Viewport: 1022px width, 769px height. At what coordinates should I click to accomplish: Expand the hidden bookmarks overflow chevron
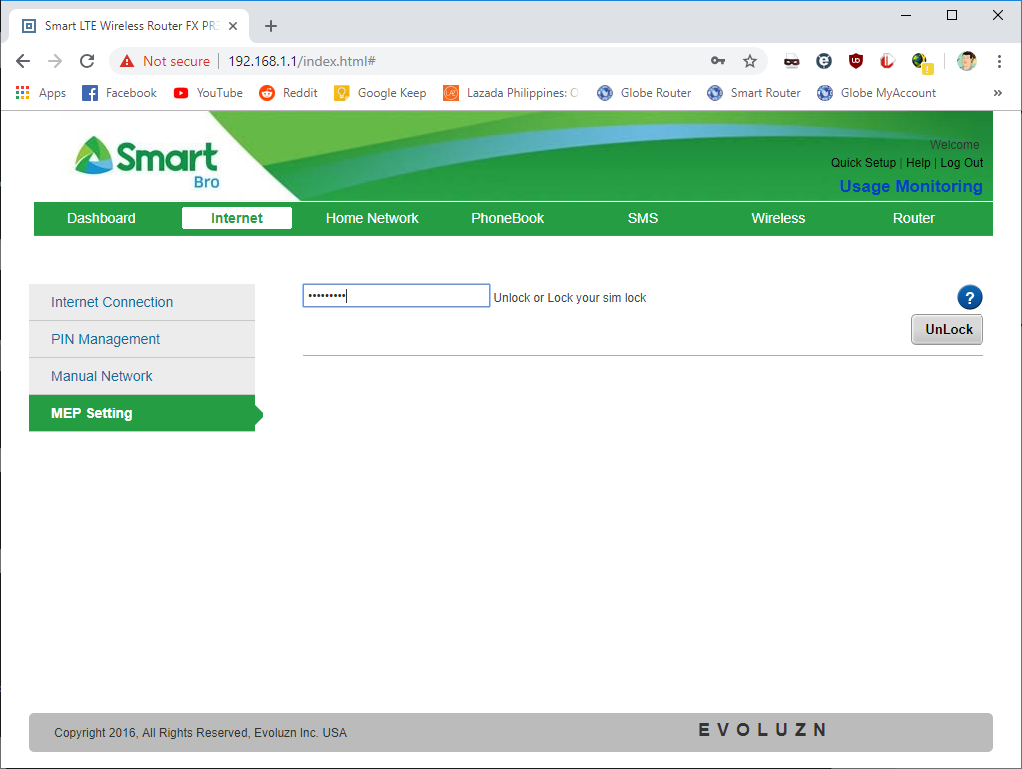click(x=997, y=93)
